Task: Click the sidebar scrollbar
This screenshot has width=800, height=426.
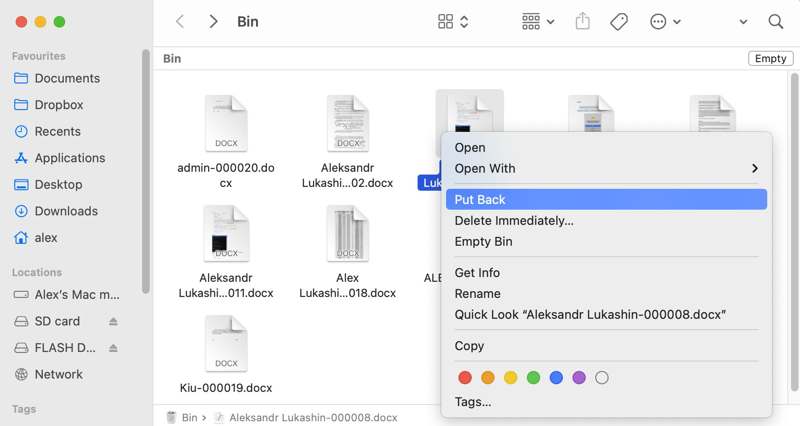Action: coord(145,171)
